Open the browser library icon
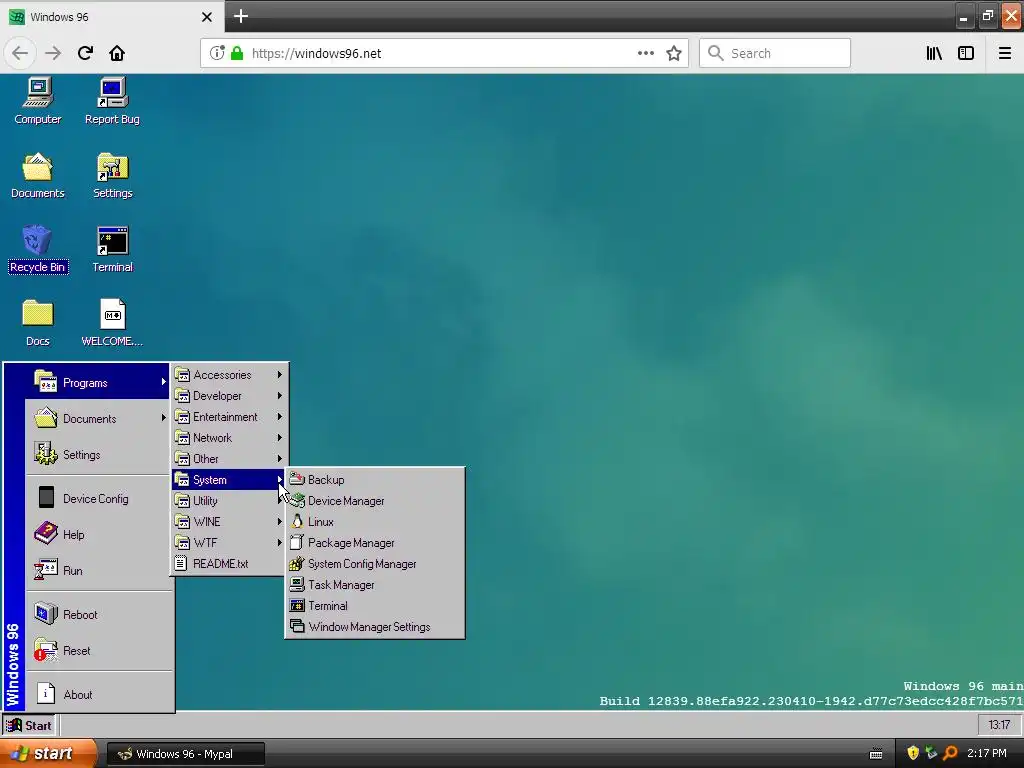 click(x=934, y=53)
